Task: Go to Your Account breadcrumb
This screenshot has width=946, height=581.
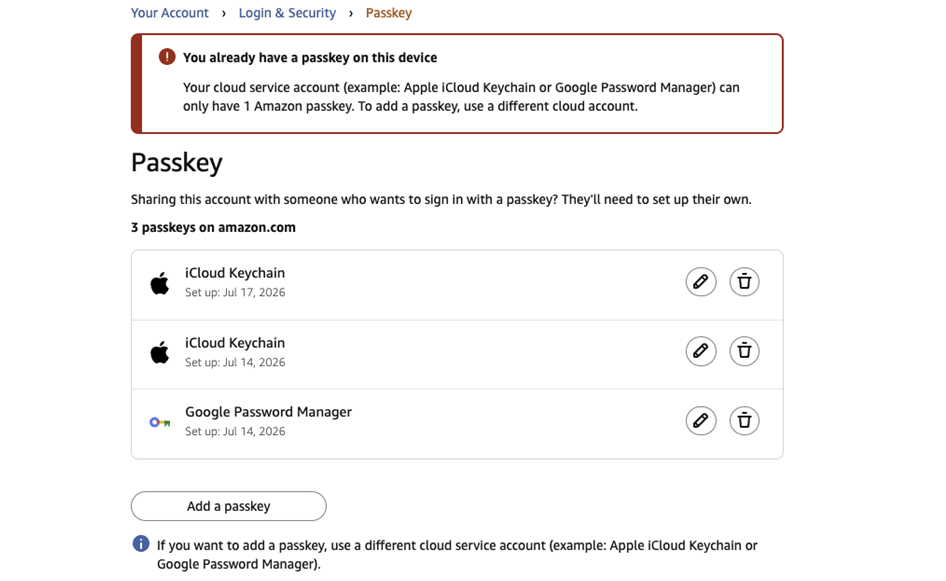Action: 170,13
